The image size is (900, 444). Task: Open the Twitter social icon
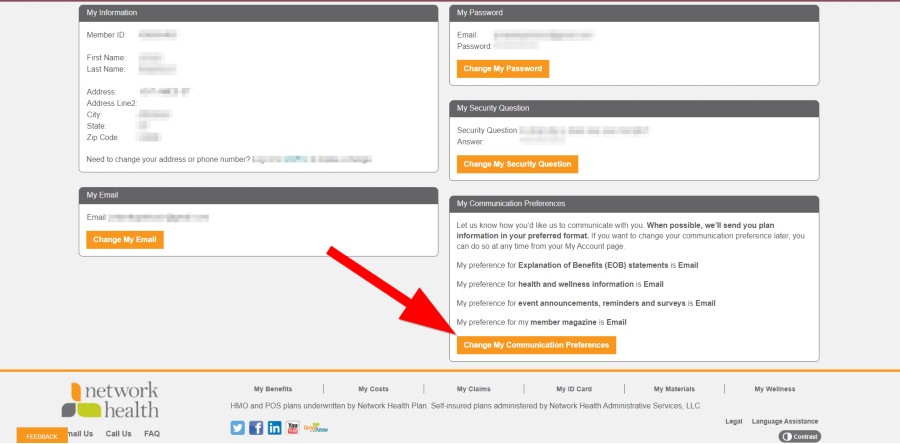tap(238, 428)
